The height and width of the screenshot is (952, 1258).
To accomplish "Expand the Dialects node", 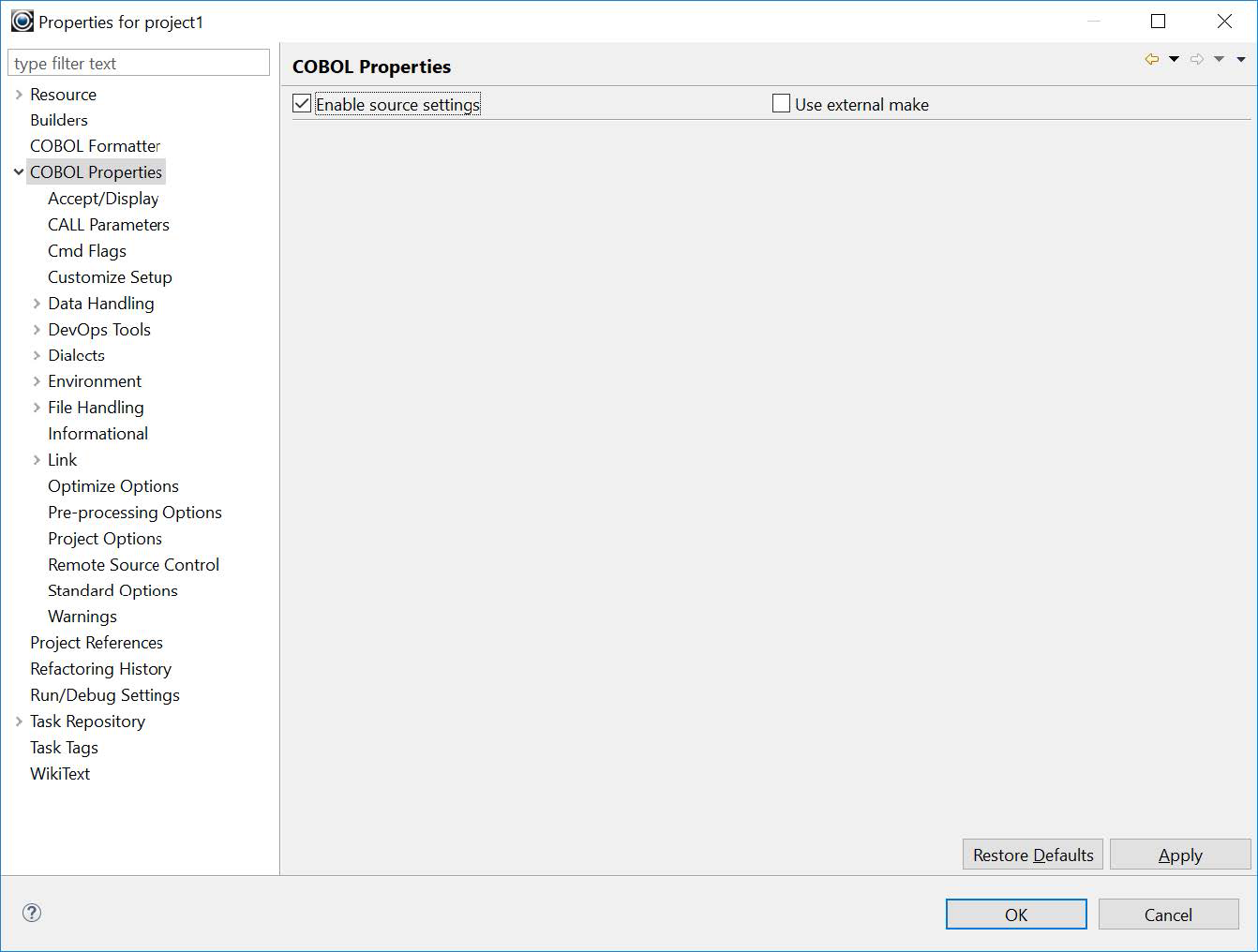I will (36, 355).
